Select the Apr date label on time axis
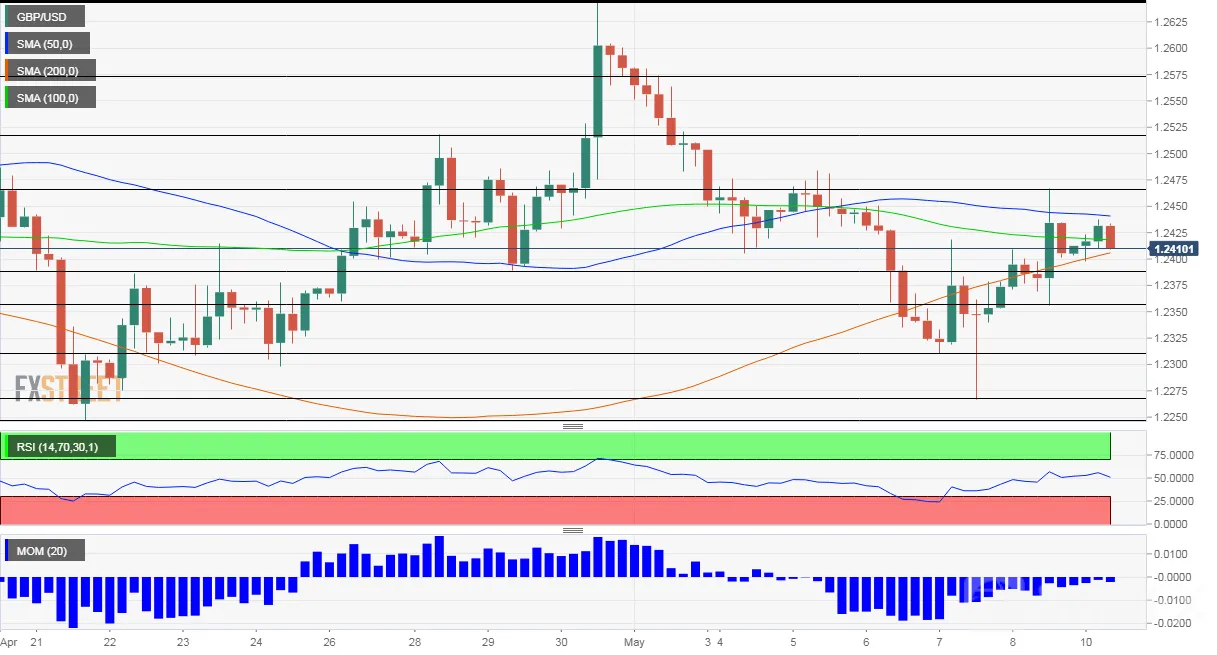 [x=10, y=643]
